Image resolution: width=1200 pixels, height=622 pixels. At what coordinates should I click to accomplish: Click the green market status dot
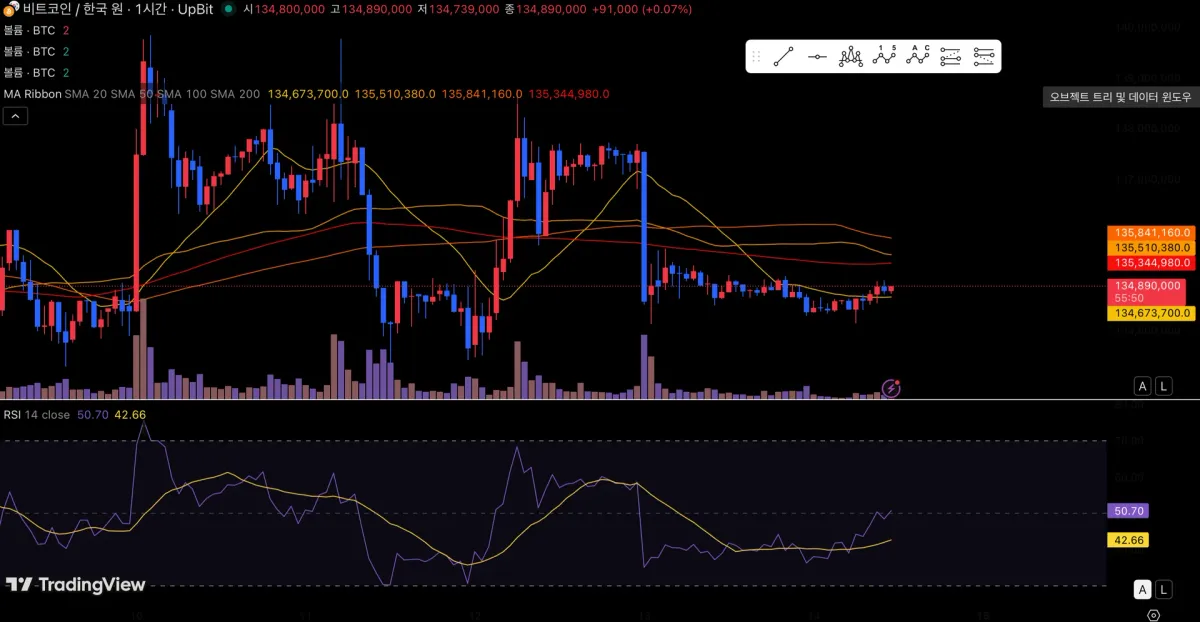click(229, 8)
